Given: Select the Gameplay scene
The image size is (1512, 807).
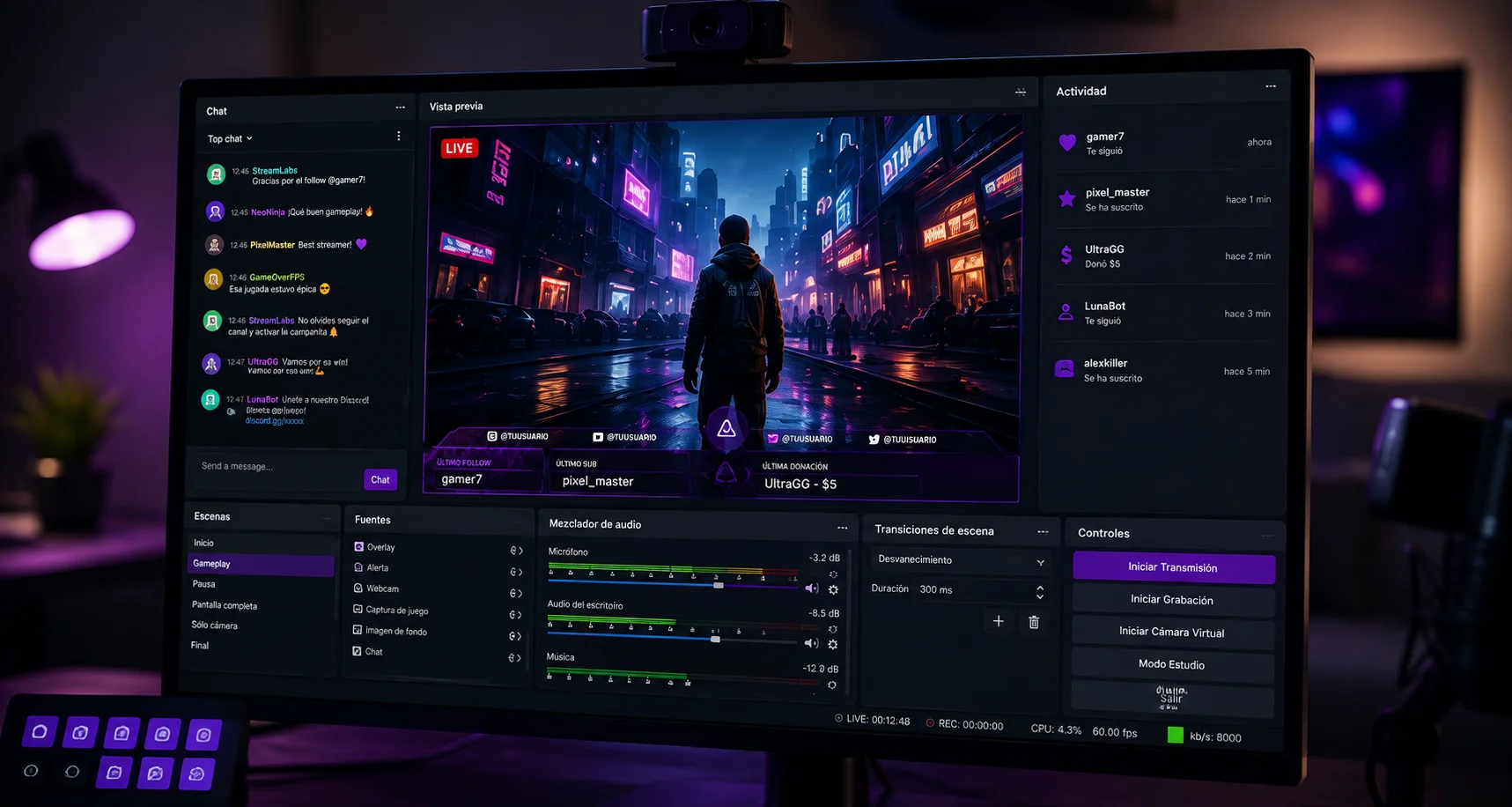Looking at the screenshot, I should tap(261, 564).
